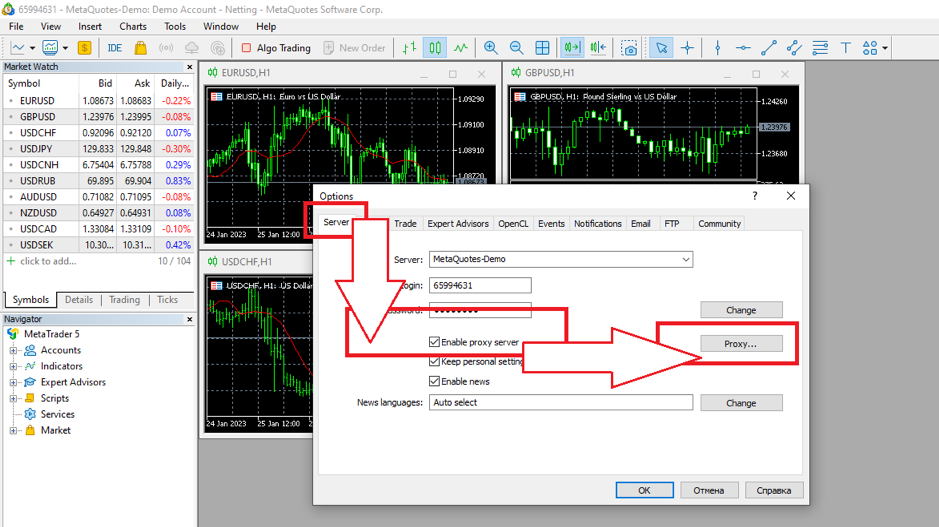Open the Market shopping bag toolbar icon
This screenshot has width=939, height=527.
click(141, 48)
